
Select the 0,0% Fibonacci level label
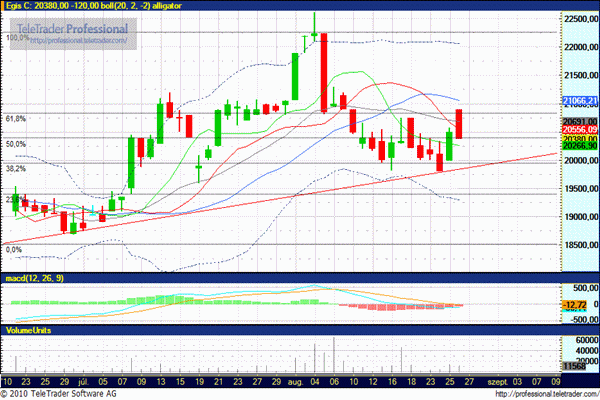pos(12,249)
